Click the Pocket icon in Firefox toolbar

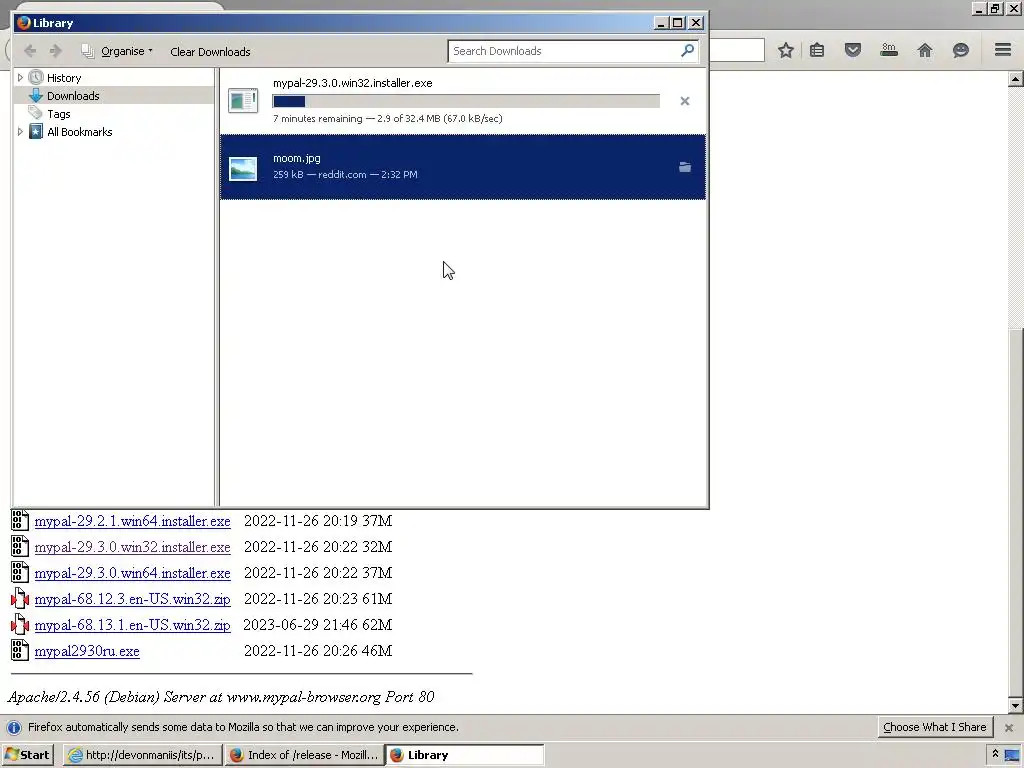852,50
